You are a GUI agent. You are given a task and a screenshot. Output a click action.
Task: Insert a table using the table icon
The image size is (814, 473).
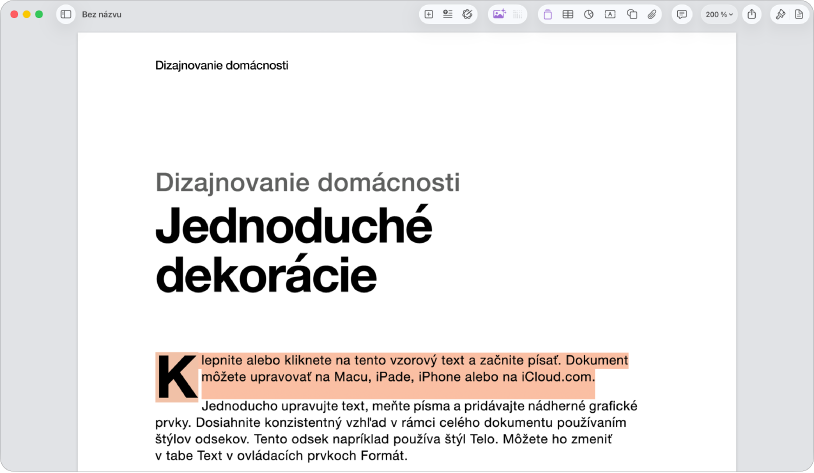(568, 15)
